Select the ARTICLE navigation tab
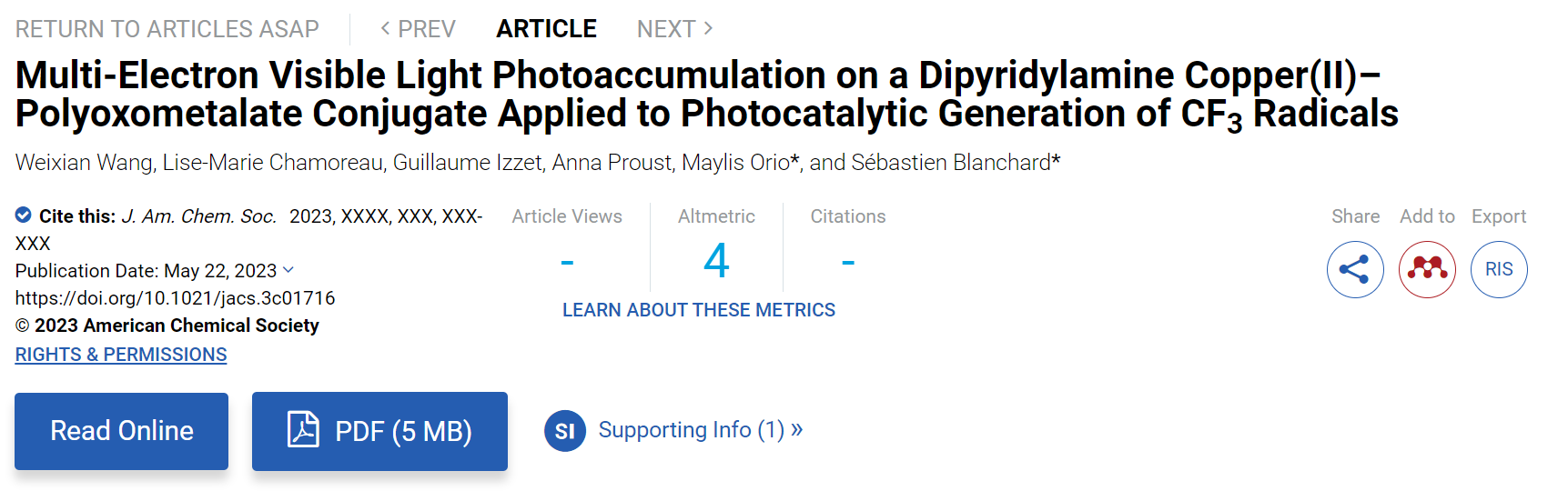 546,29
